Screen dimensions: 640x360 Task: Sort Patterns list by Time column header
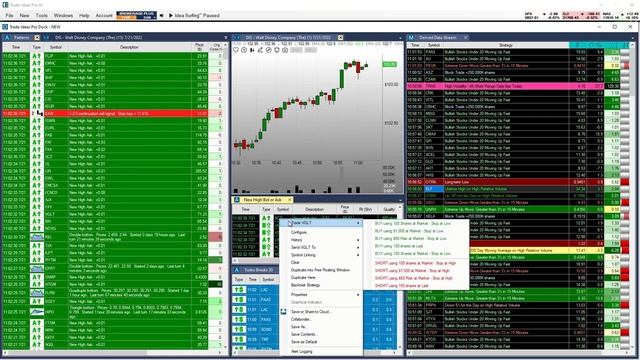click(x=16, y=47)
